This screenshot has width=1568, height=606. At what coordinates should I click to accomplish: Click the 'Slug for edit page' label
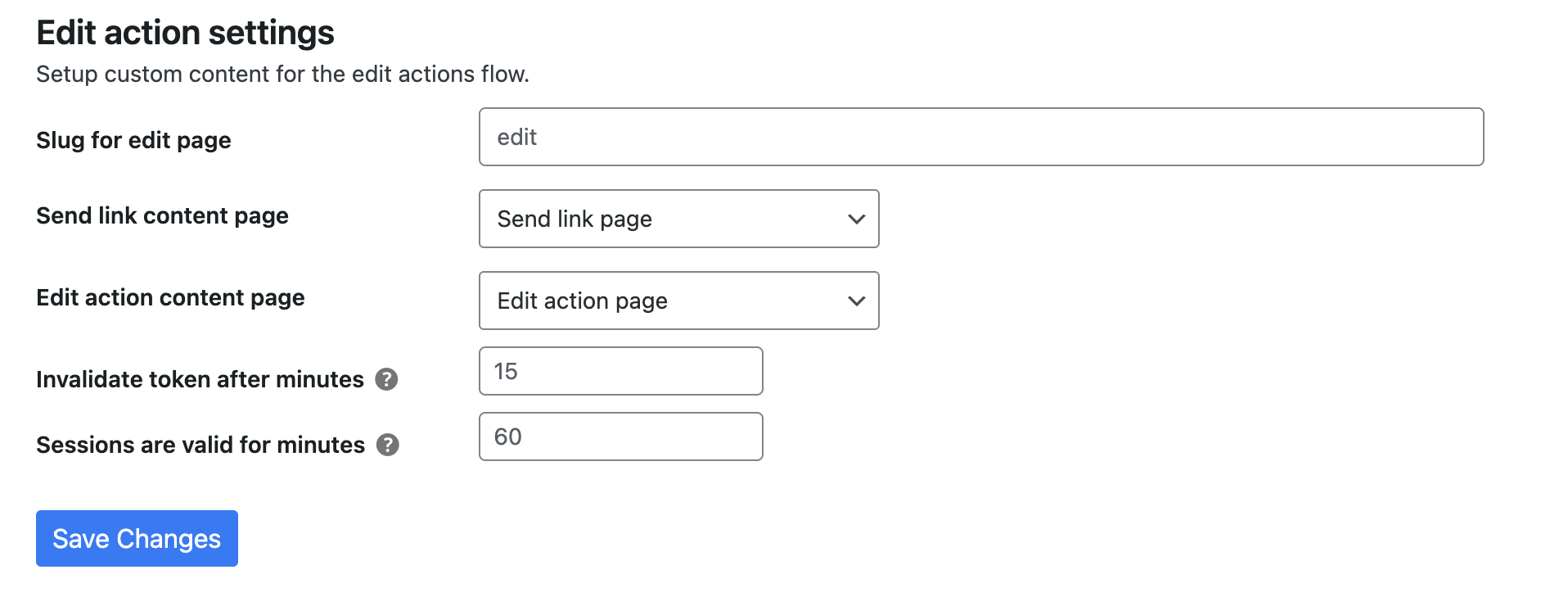[x=133, y=140]
